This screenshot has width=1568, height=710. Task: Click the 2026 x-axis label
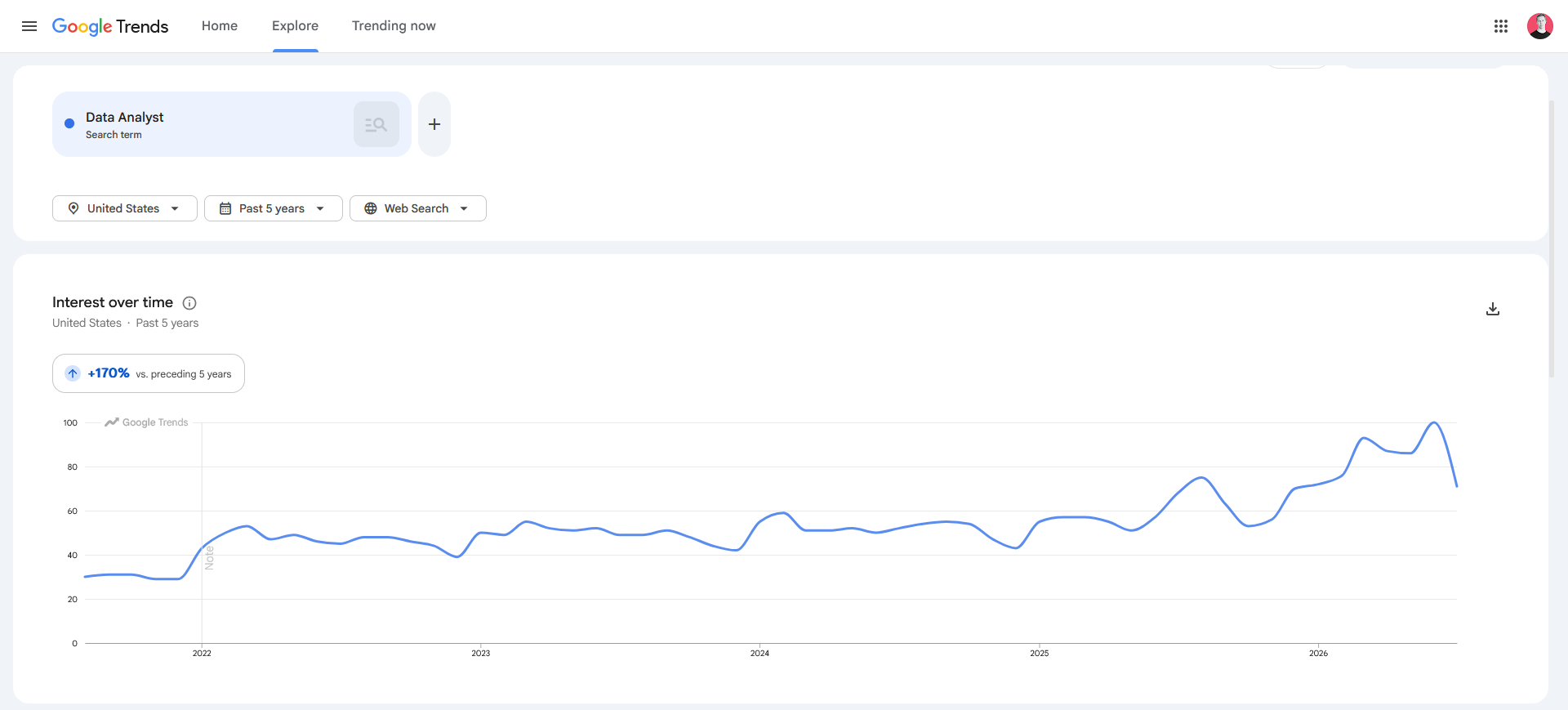(x=1318, y=653)
